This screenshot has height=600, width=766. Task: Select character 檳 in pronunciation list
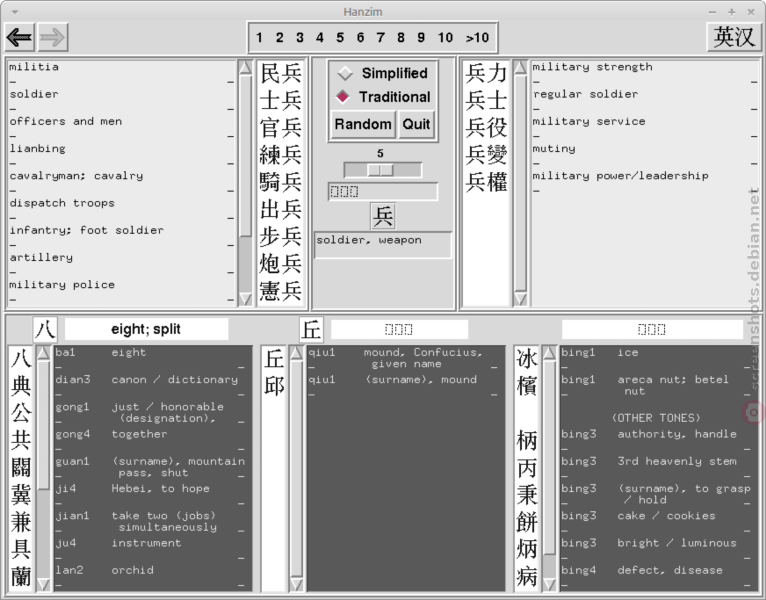[x=527, y=386]
